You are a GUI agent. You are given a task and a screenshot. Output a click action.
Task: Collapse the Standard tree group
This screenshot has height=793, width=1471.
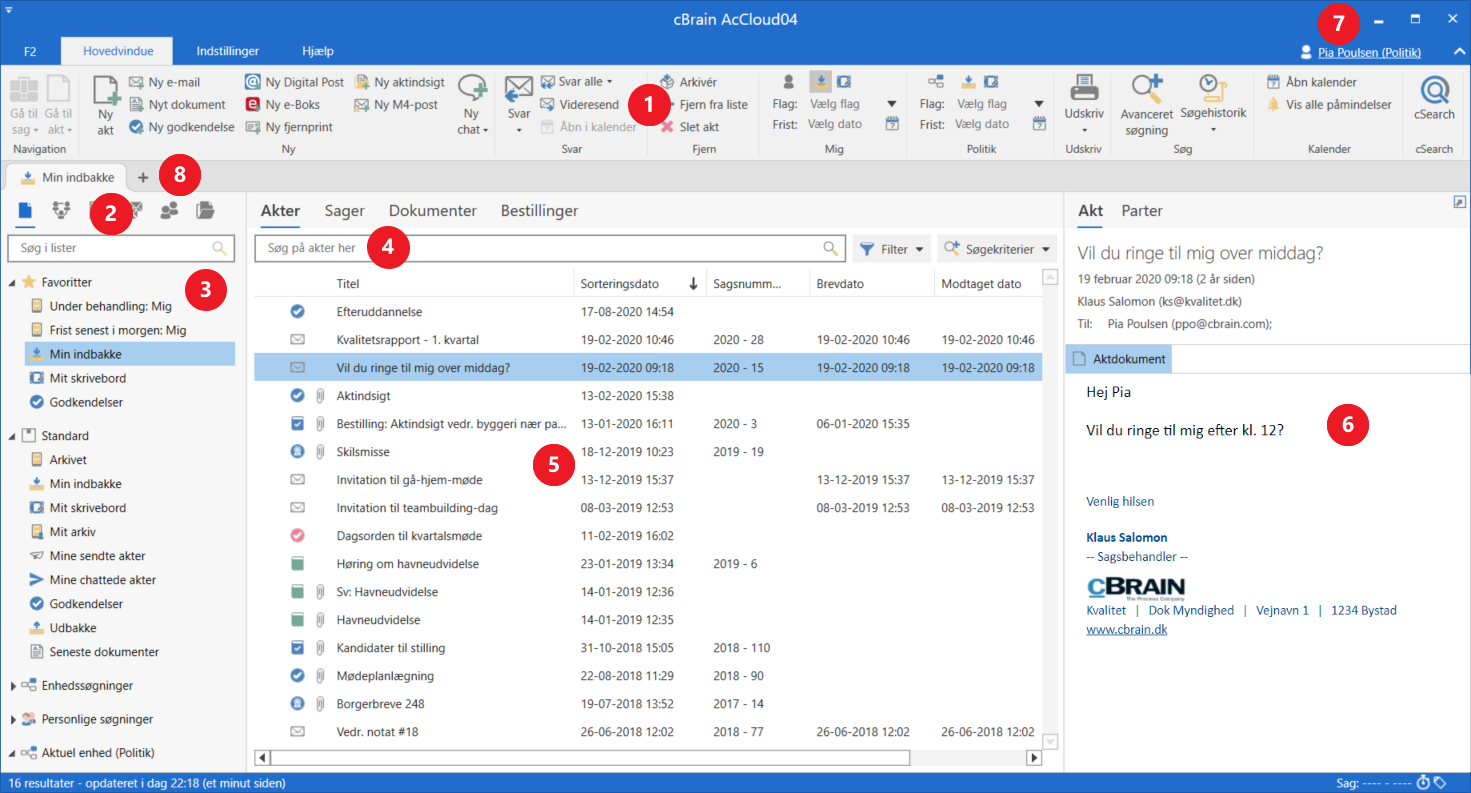(12, 436)
